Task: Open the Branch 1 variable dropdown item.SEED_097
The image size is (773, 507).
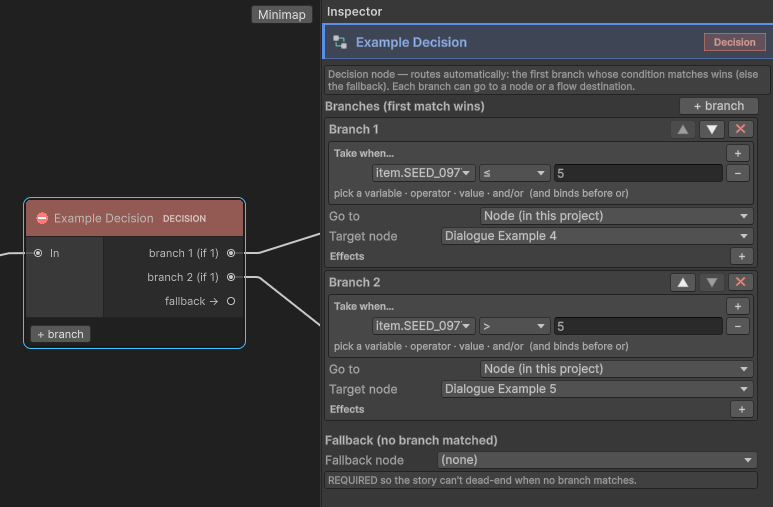Action: pyautogui.click(x=423, y=173)
